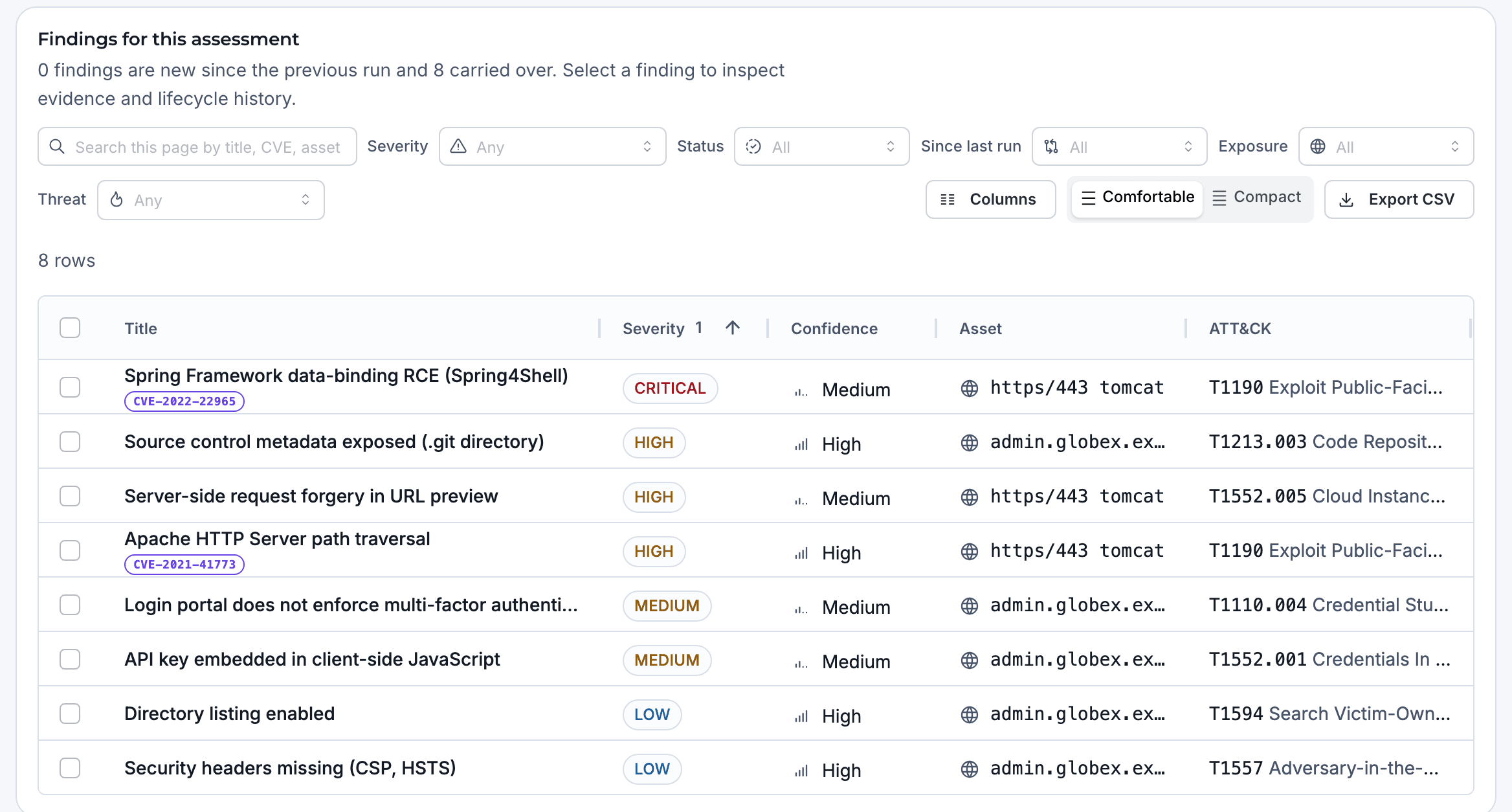The width and height of the screenshot is (1512, 812).
Task: Click the CRITICAL severity badge
Action: click(x=670, y=389)
